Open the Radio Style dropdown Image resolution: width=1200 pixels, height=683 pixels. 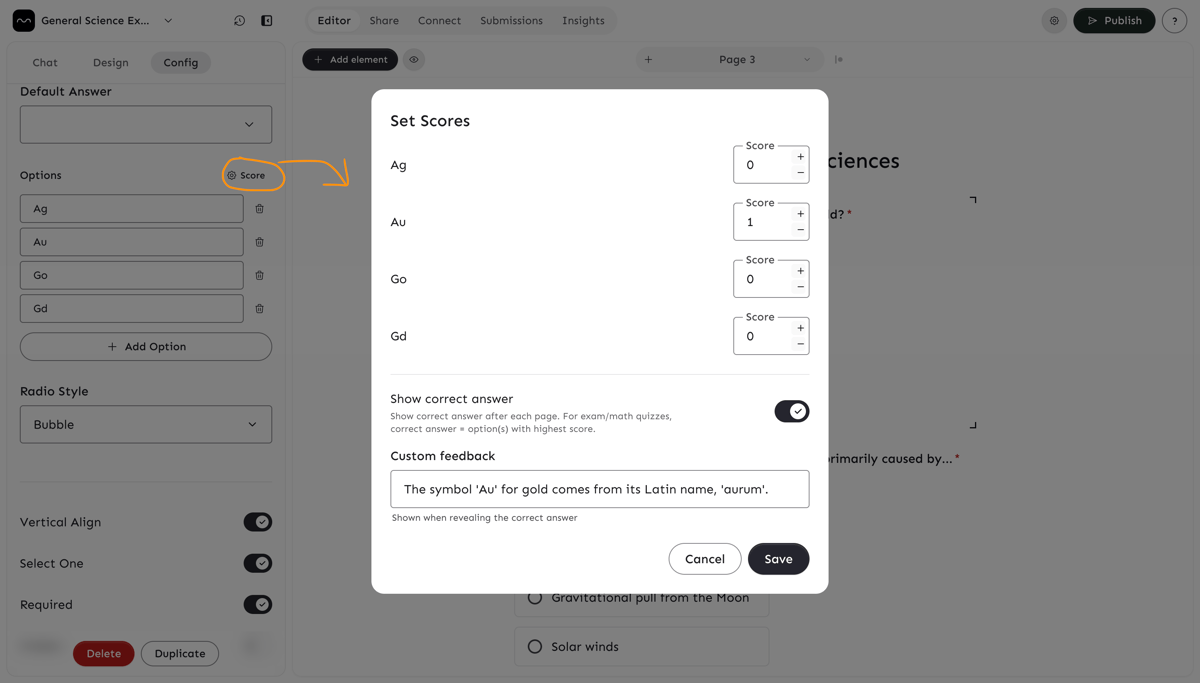click(x=146, y=424)
